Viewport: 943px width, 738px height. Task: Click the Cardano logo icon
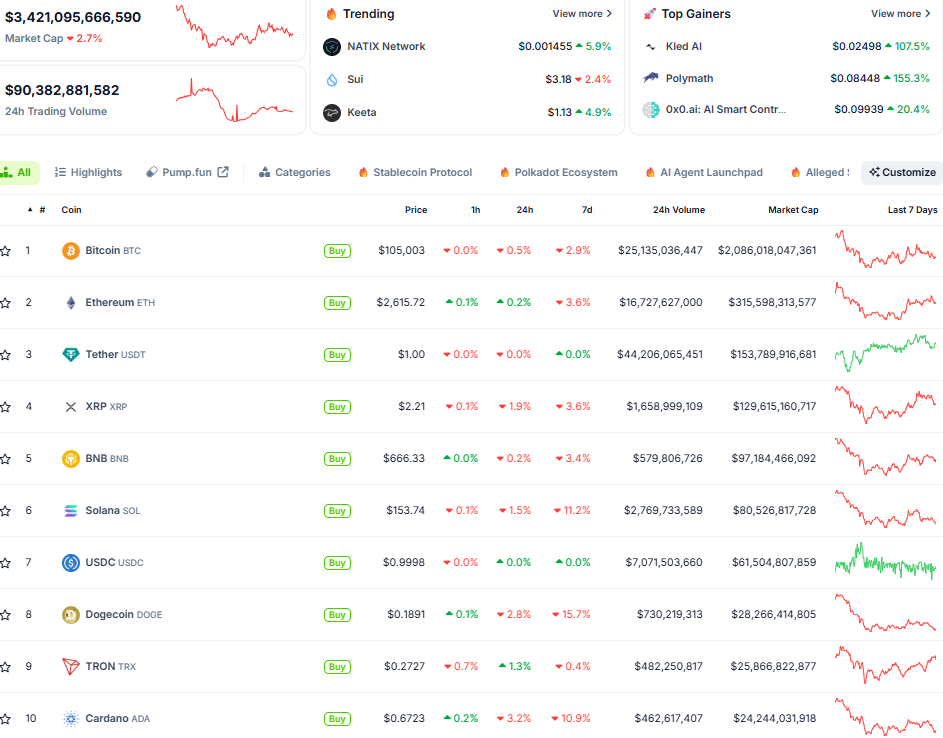70,719
